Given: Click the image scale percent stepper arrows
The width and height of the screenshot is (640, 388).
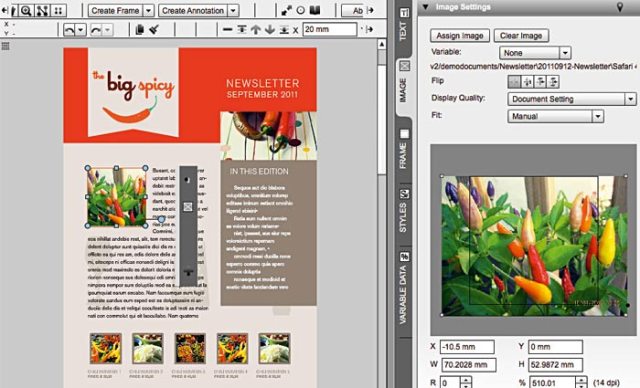Looking at the screenshot, I should (x=582, y=383).
